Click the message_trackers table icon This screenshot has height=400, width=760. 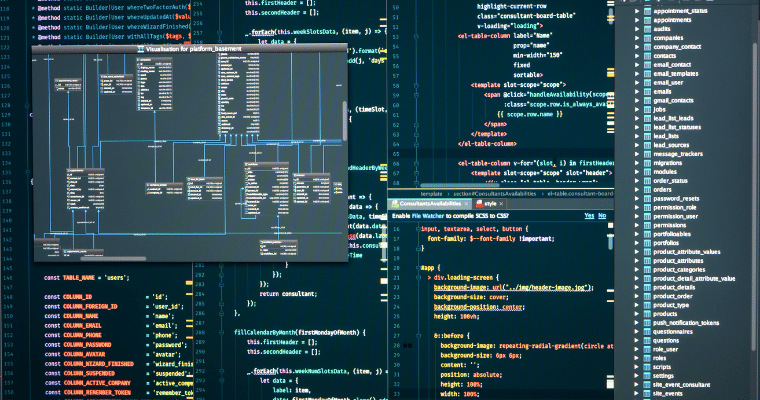click(x=647, y=154)
